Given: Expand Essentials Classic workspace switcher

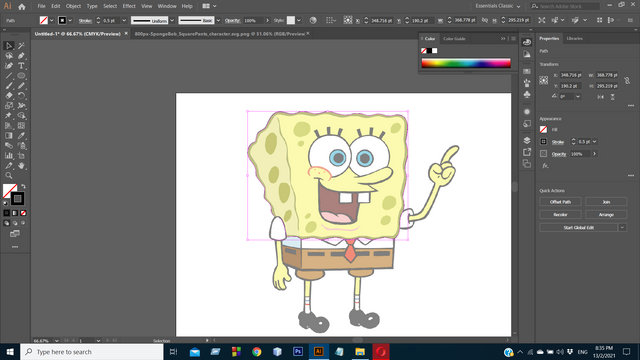Looking at the screenshot, I should click(498, 6).
